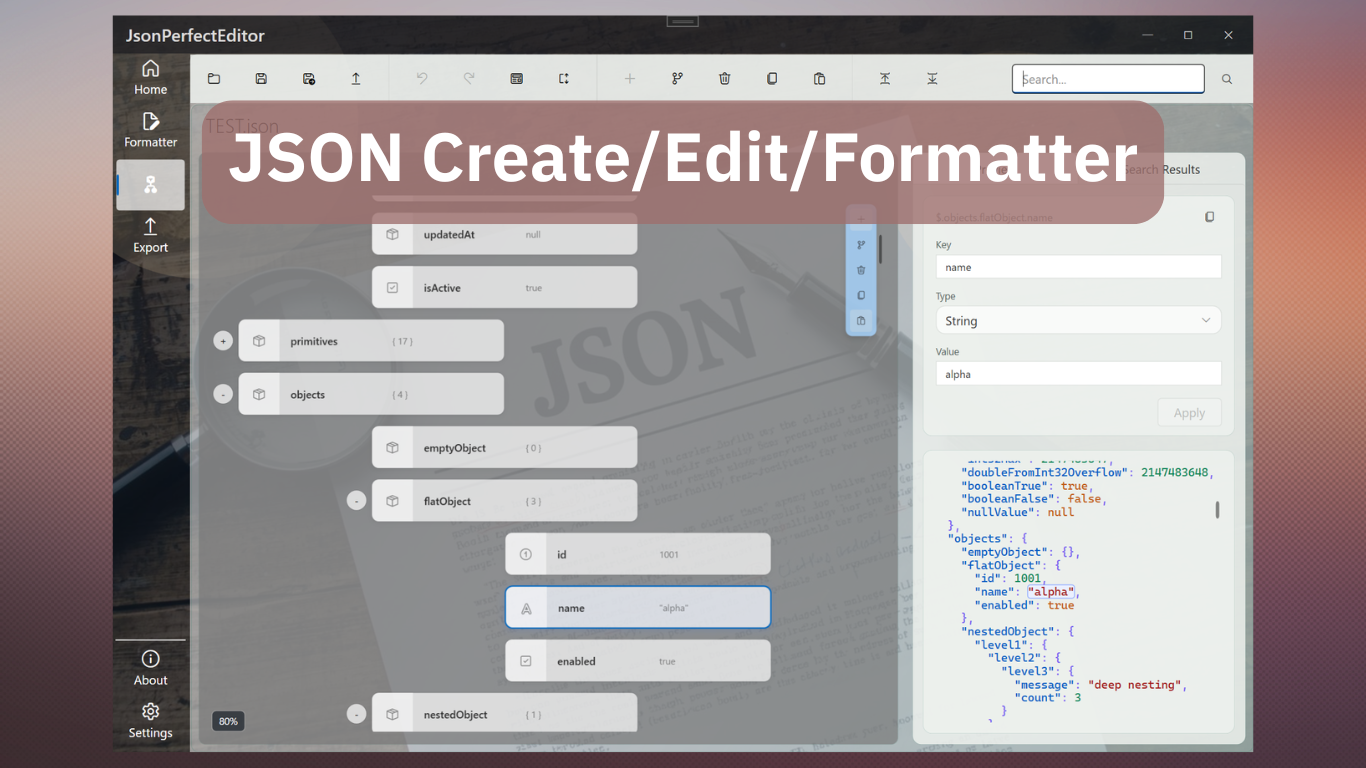This screenshot has height=768, width=1366.
Task: Click the search magnifier icon
Action: pyautogui.click(x=1227, y=79)
